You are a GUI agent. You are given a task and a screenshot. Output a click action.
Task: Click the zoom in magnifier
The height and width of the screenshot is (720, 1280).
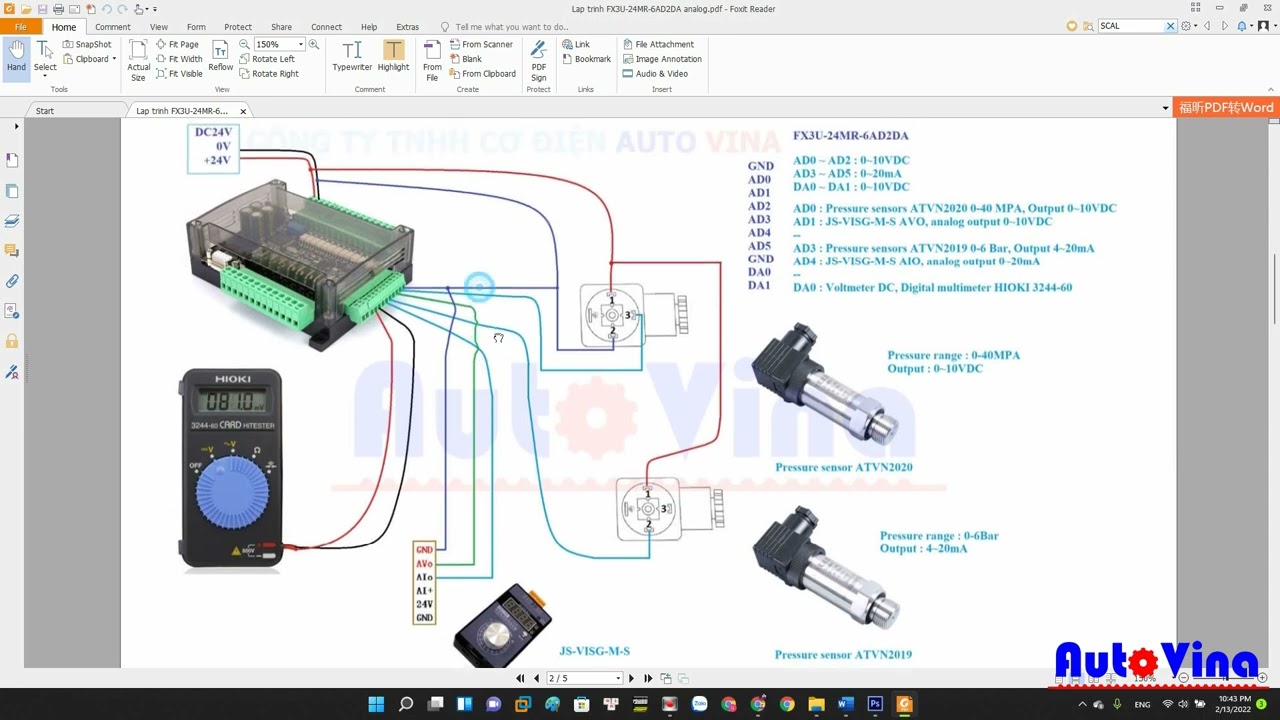coord(314,44)
